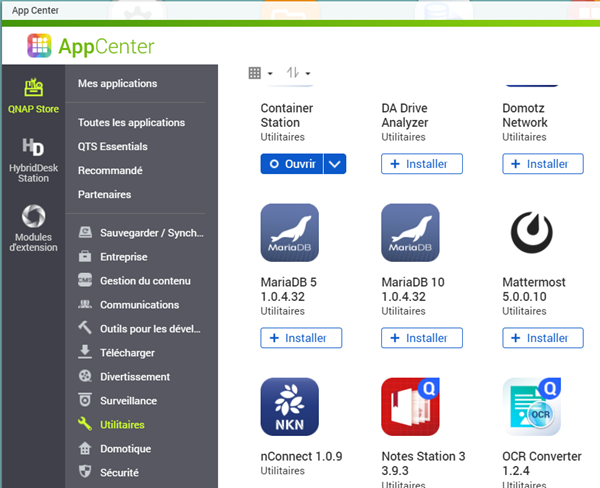Click Utilitaires label under Container Station
This screenshot has width=600, height=488.
(x=282, y=137)
